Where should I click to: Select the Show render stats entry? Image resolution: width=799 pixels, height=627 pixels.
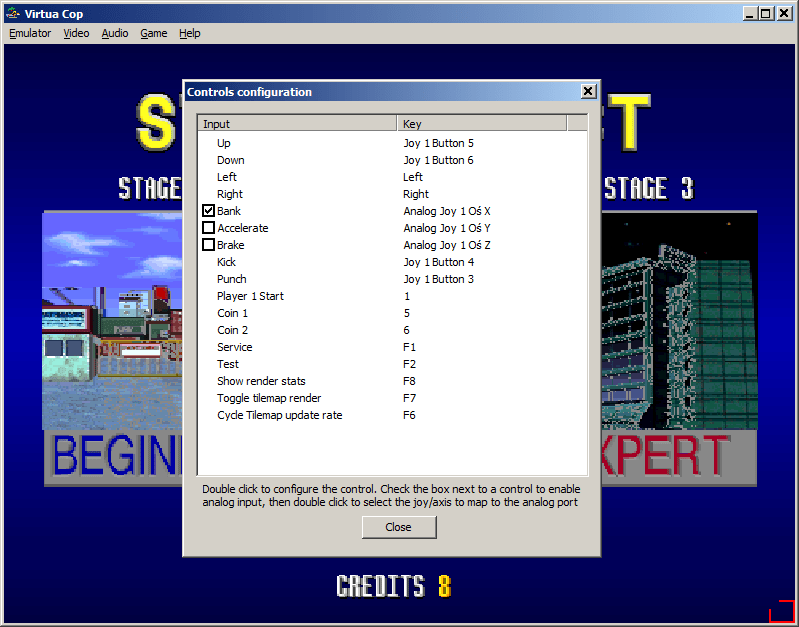(261, 381)
